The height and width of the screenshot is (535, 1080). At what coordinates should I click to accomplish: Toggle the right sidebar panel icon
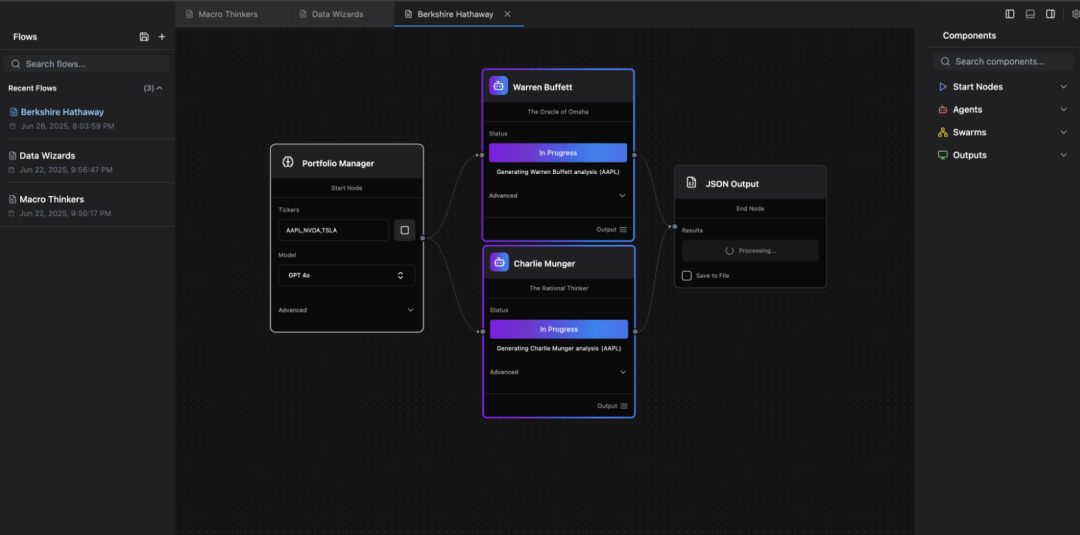click(x=1050, y=14)
